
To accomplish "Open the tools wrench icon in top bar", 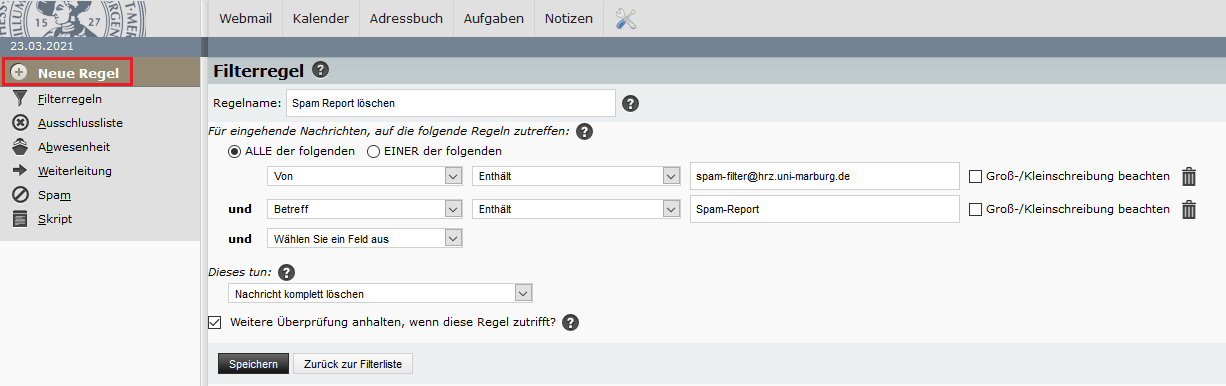I will click(626, 18).
